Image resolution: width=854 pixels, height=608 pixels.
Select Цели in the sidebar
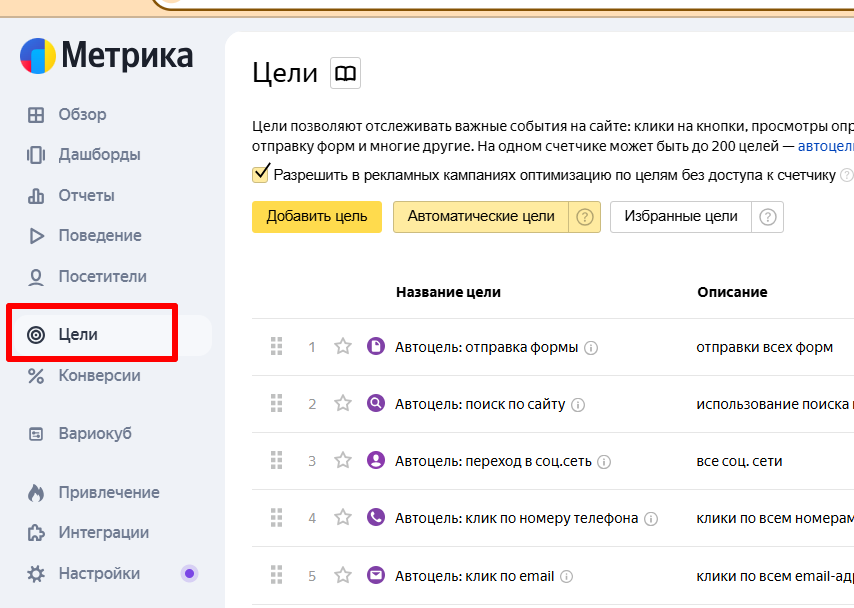[x=112, y=335]
